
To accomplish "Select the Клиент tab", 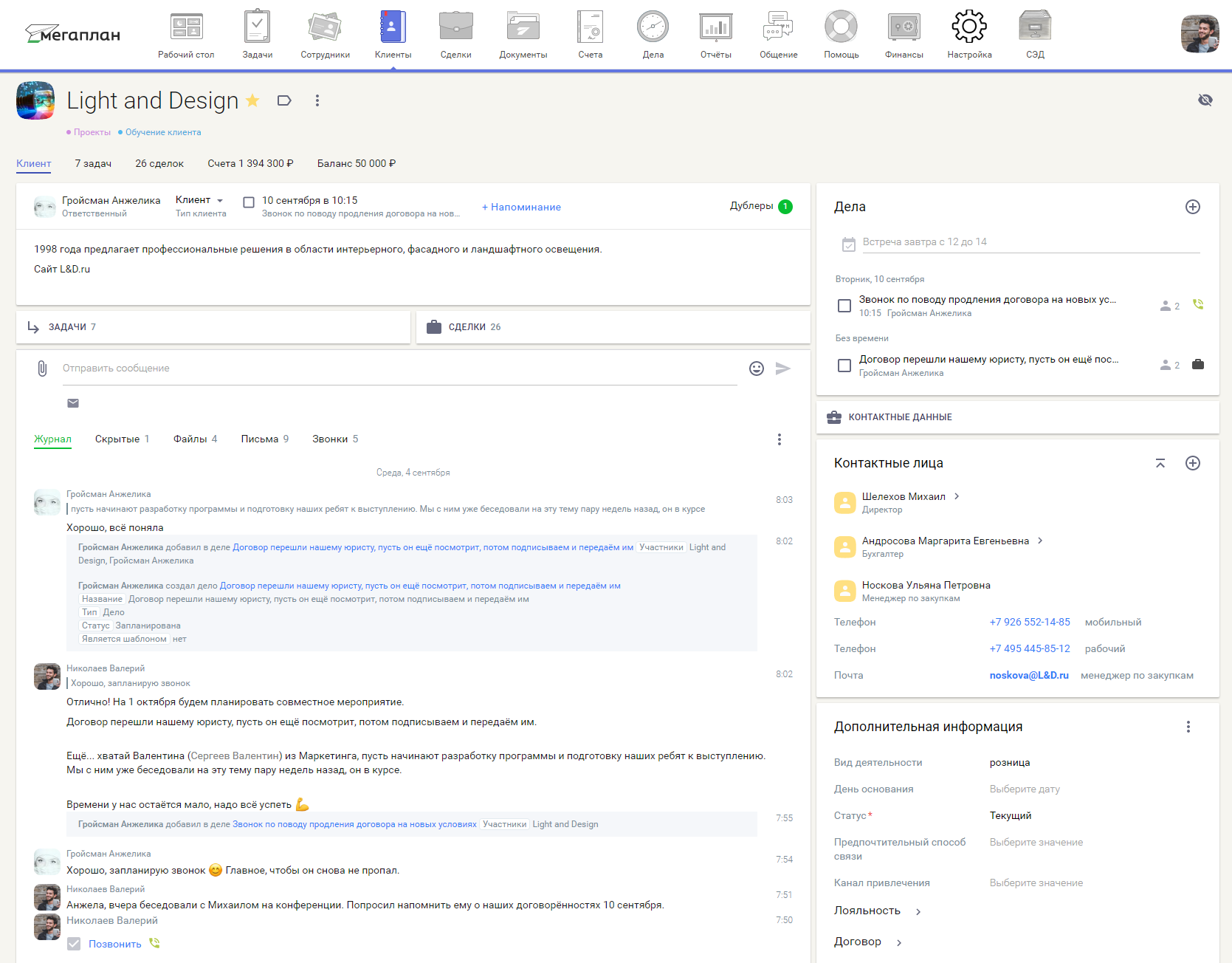I will click(x=34, y=163).
